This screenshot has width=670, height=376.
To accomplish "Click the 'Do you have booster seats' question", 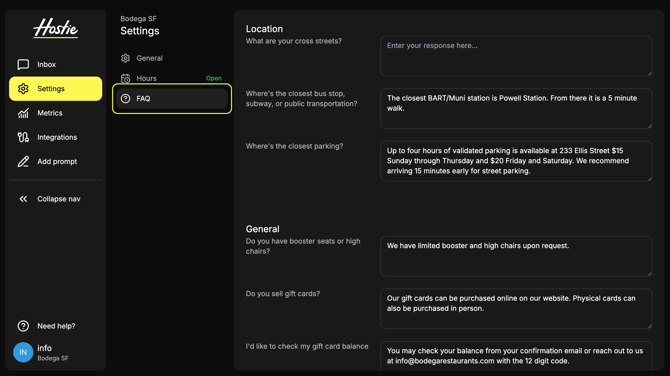I will [x=303, y=246].
